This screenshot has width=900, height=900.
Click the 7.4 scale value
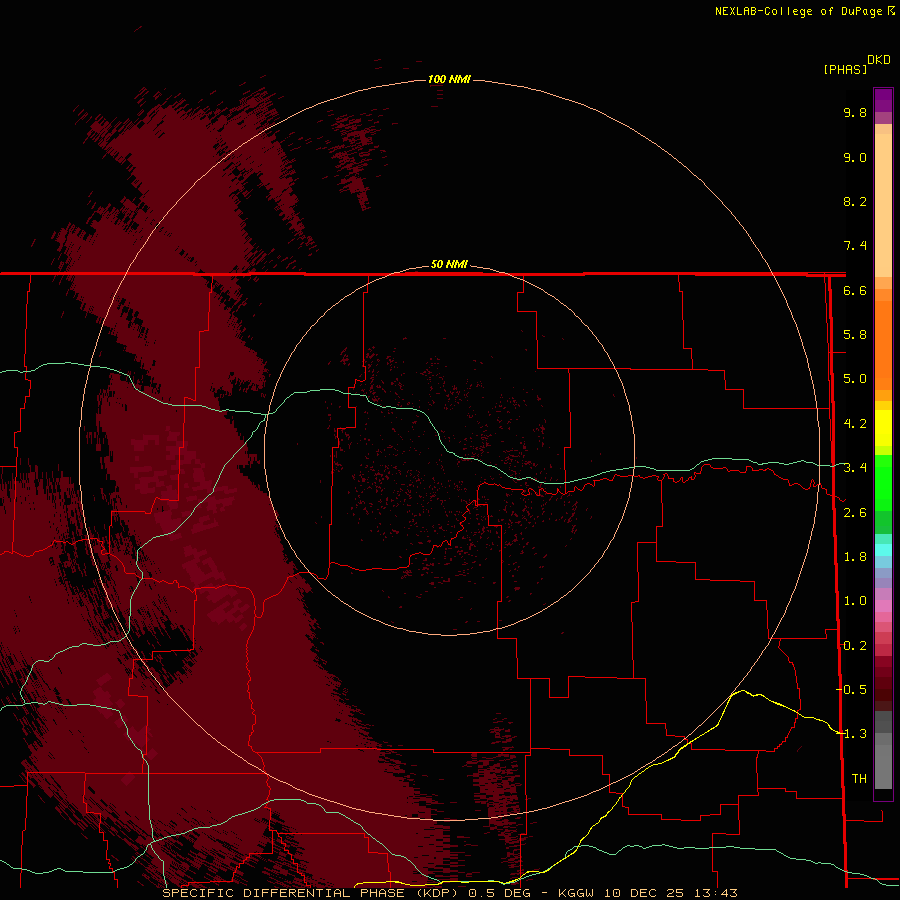tap(855, 246)
